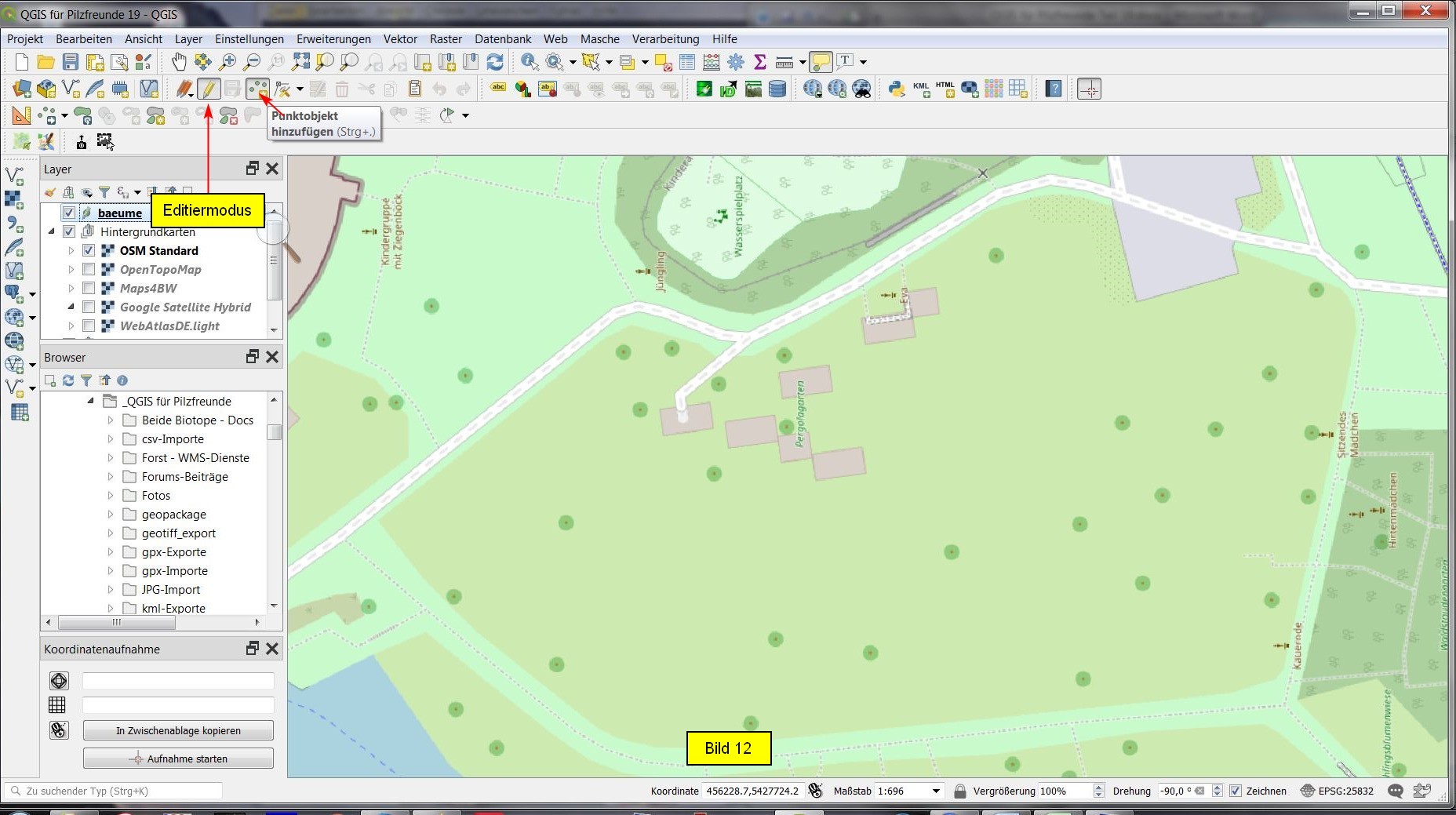Open the Python console
The height and width of the screenshot is (815, 1456).
tap(896, 89)
